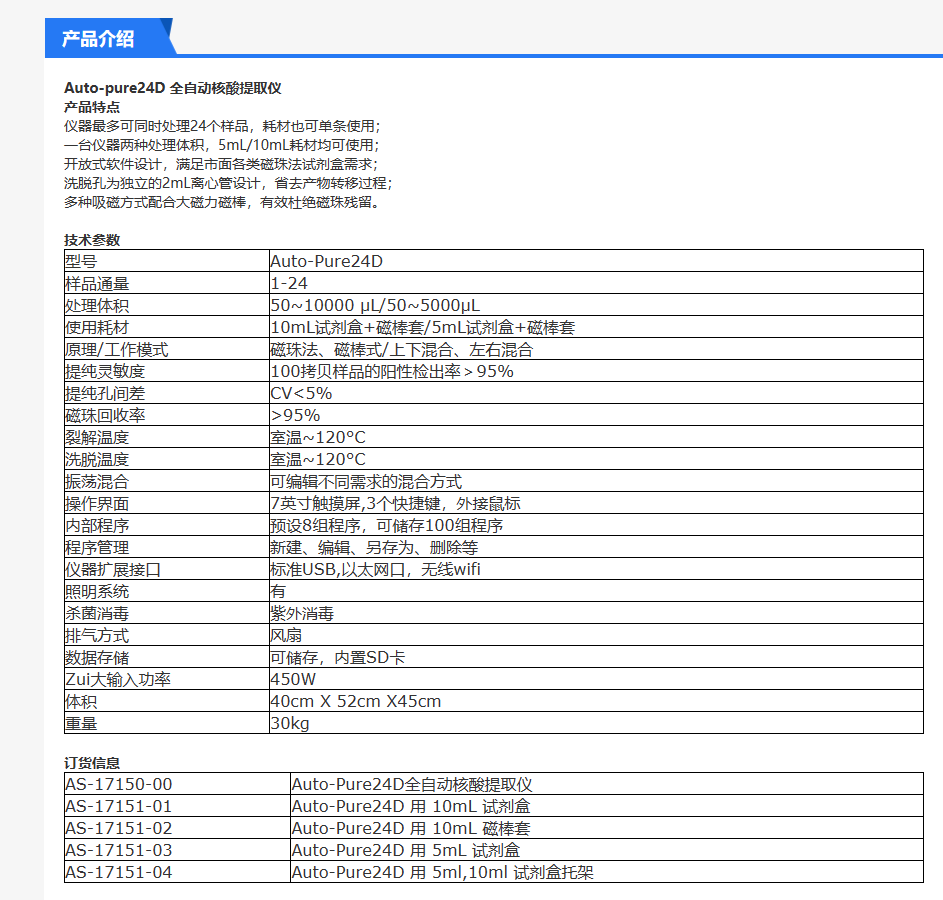Click 'Auto-Pure24D 用 10mL 磁棒套' description
This screenshot has height=900, width=943.
(411, 828)
